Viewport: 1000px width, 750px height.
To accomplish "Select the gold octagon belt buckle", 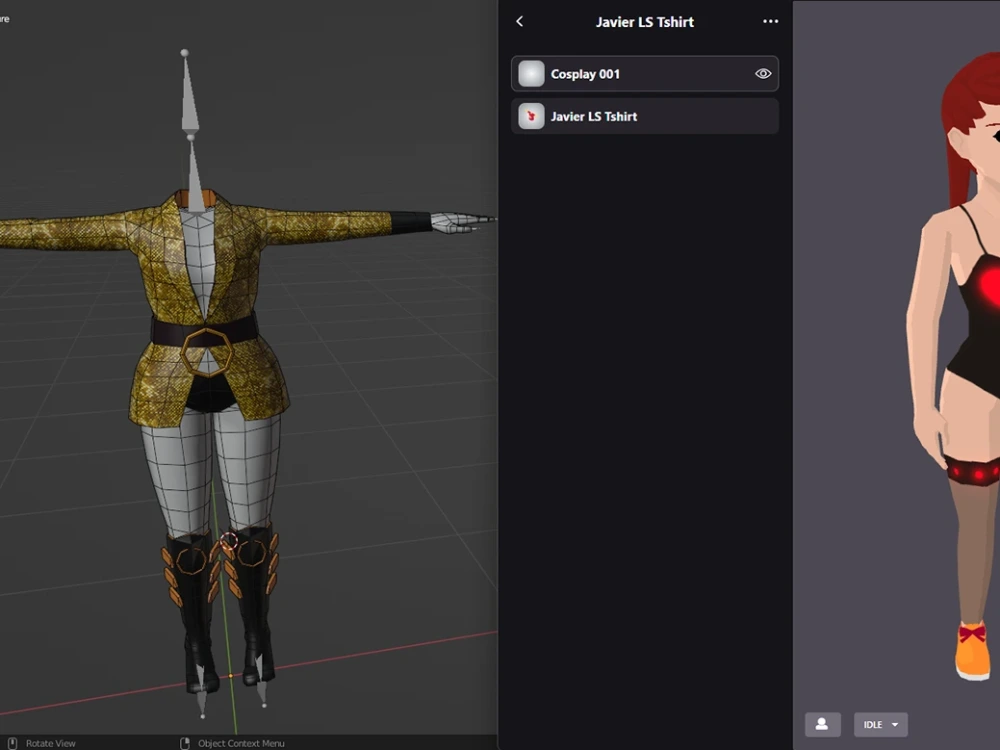I will pyautogui.click(x=207, y=352).
